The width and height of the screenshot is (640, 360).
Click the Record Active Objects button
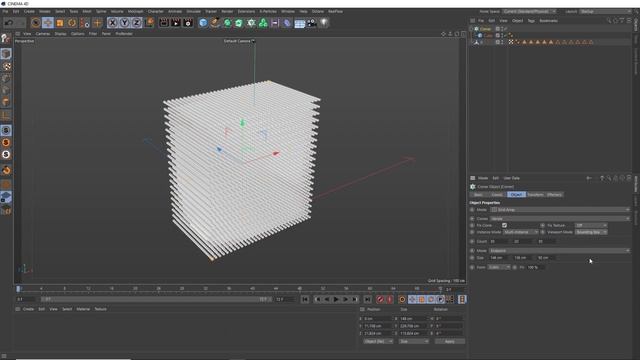380,300
